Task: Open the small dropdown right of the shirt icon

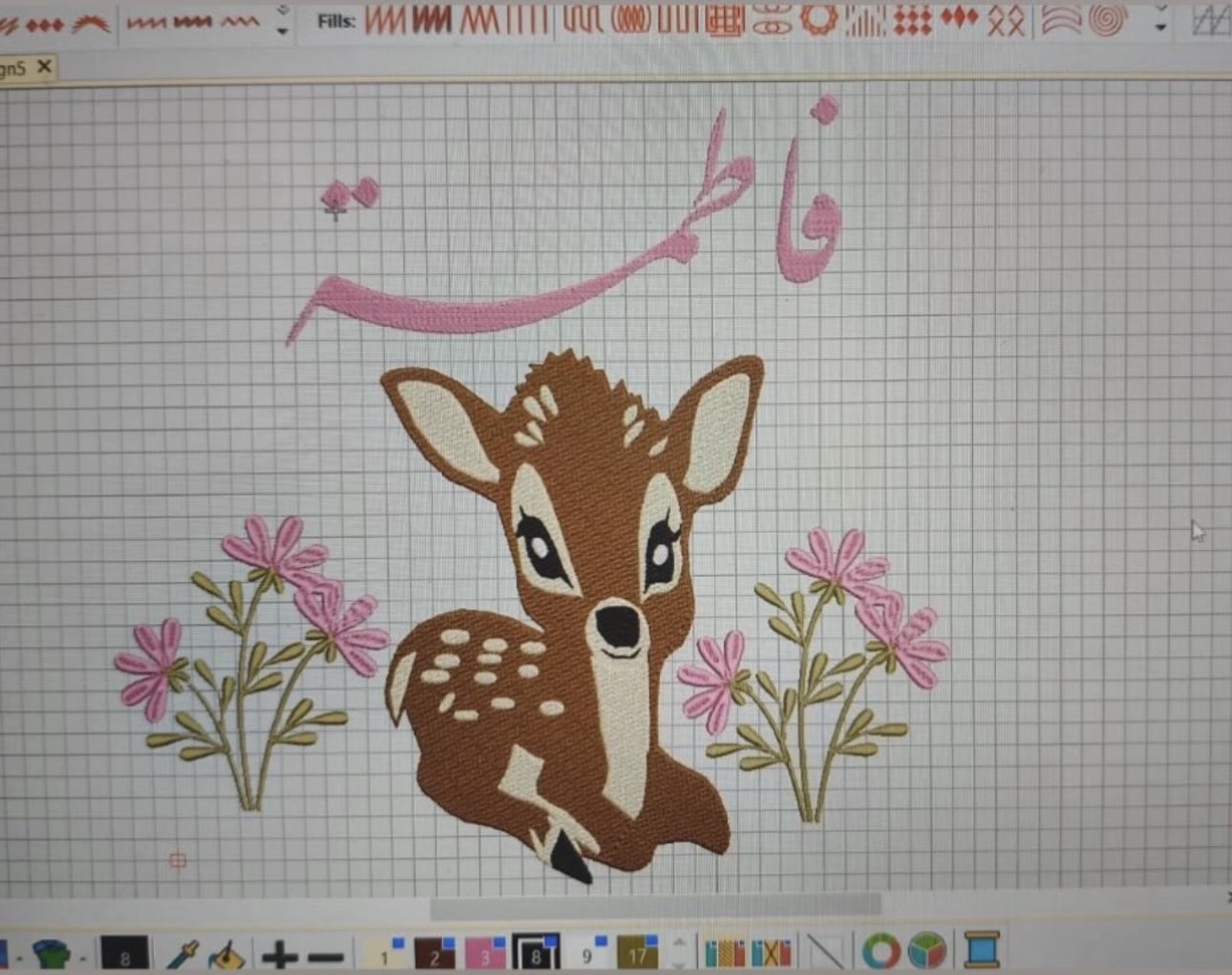Action: [x=83, y=957]
